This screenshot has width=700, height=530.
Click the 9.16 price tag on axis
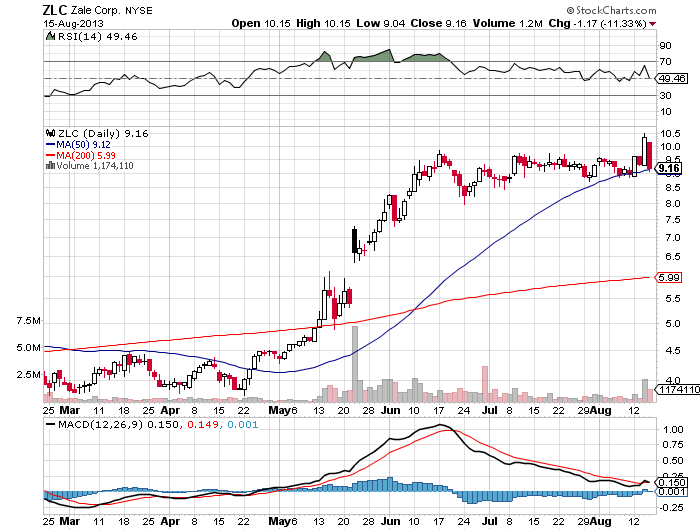(668, 168)
